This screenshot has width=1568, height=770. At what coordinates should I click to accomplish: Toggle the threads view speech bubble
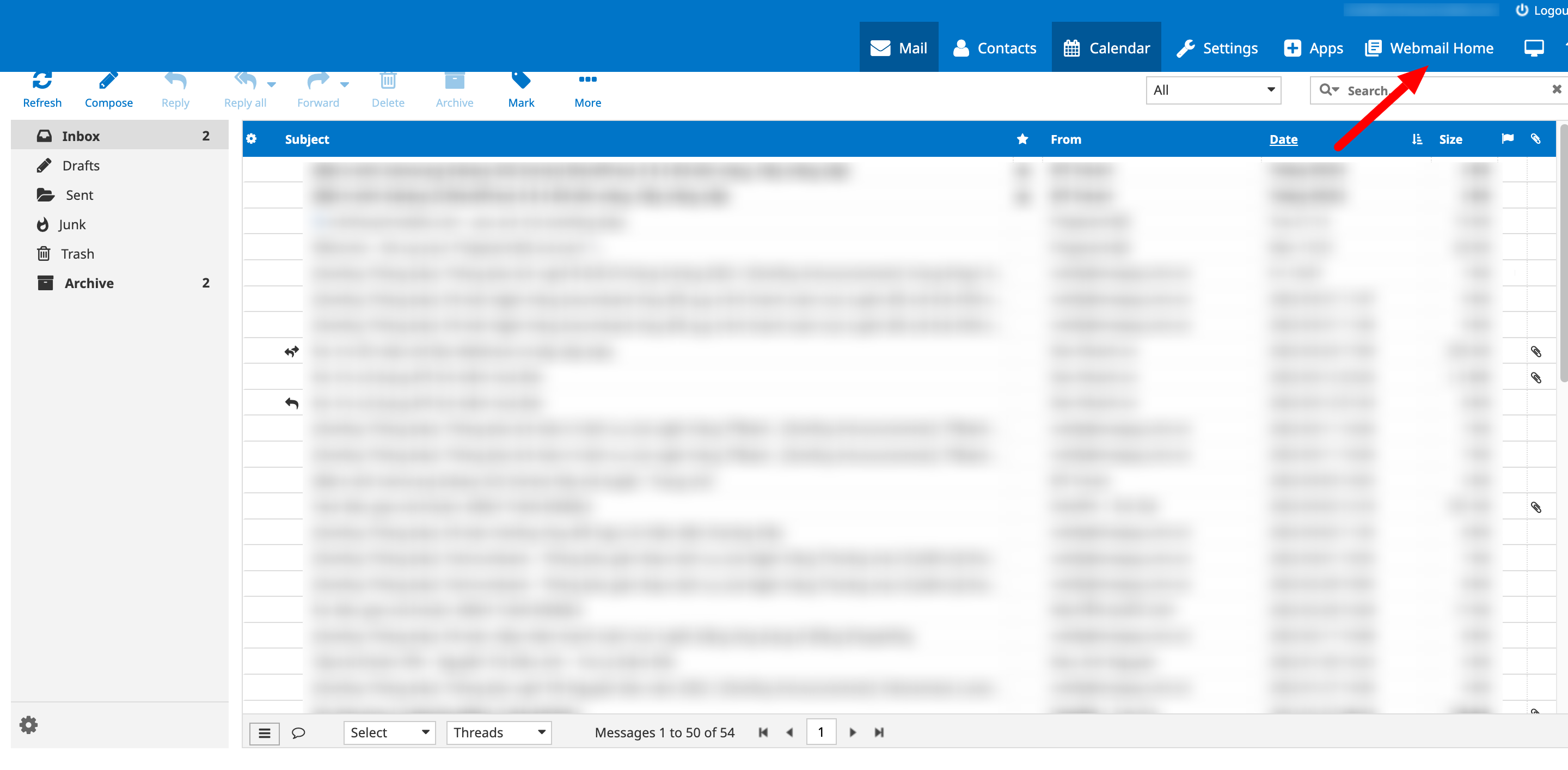pos(298,733)
